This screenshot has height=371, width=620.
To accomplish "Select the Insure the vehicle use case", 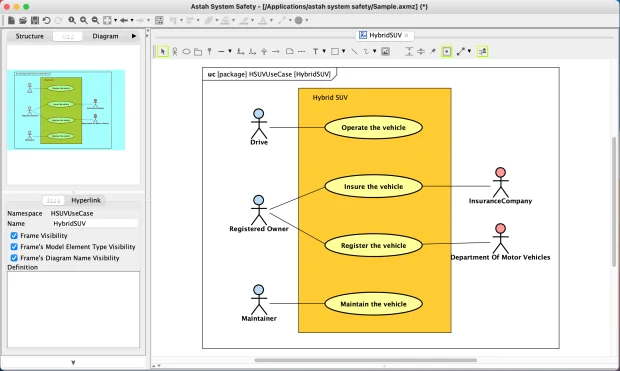I will click(373, 186).
